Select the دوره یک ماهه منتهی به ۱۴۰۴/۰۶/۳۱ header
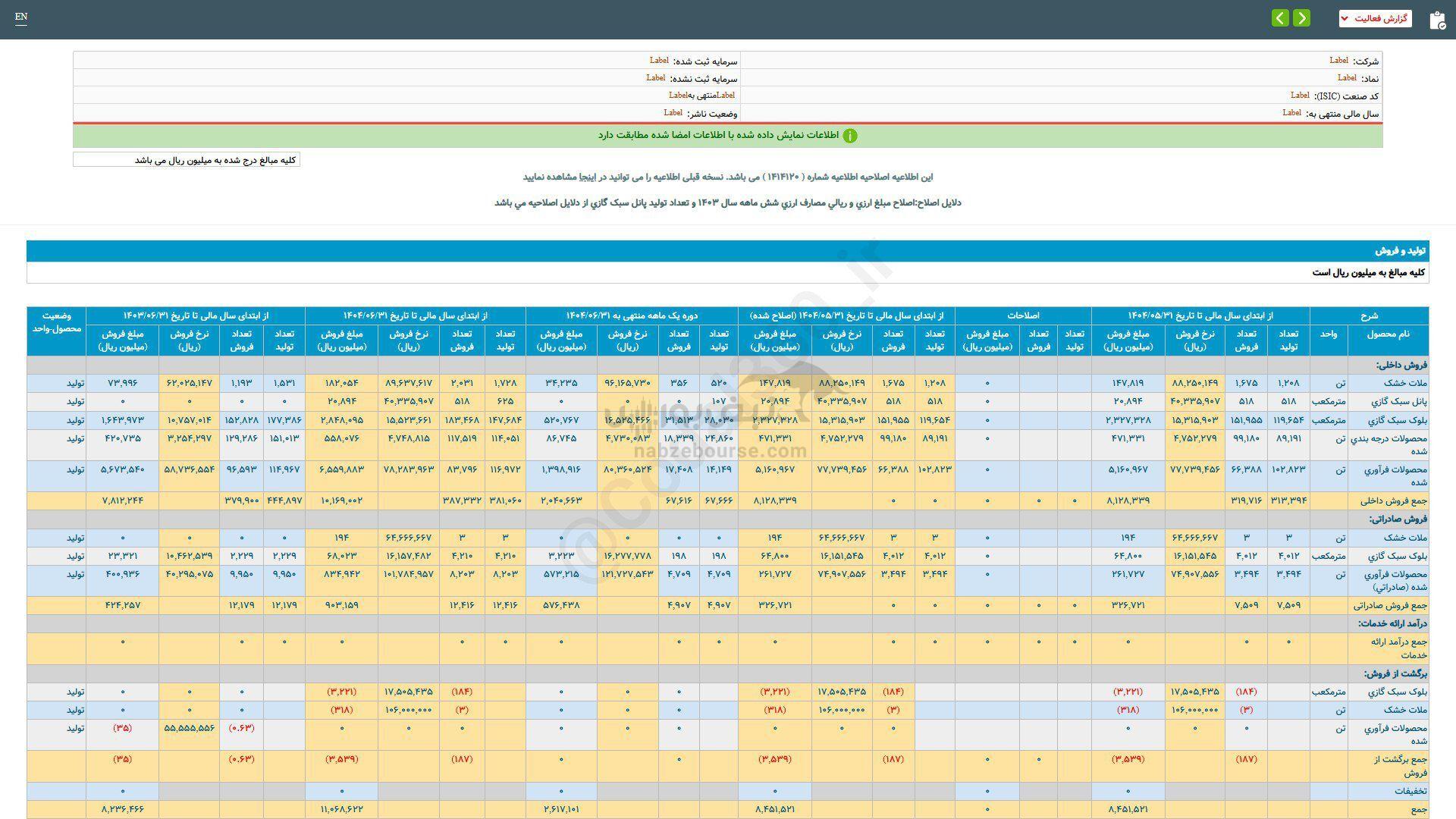Image resolution: width=1456 pixels, height=819 pixels. [631, 315]
